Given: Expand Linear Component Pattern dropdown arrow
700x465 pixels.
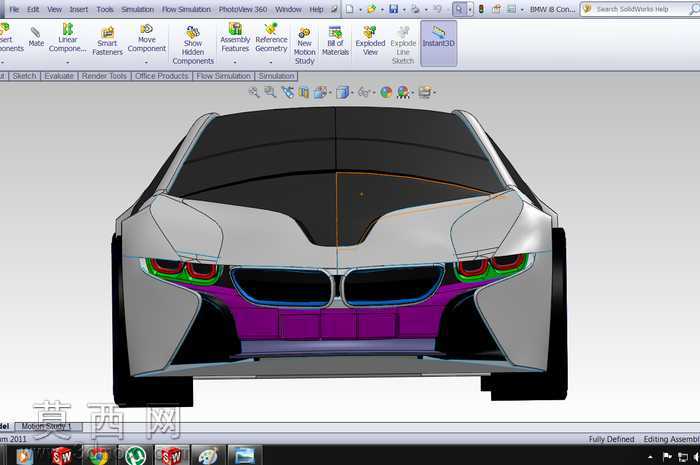Looking at the screenshot, I should (68, 62).
